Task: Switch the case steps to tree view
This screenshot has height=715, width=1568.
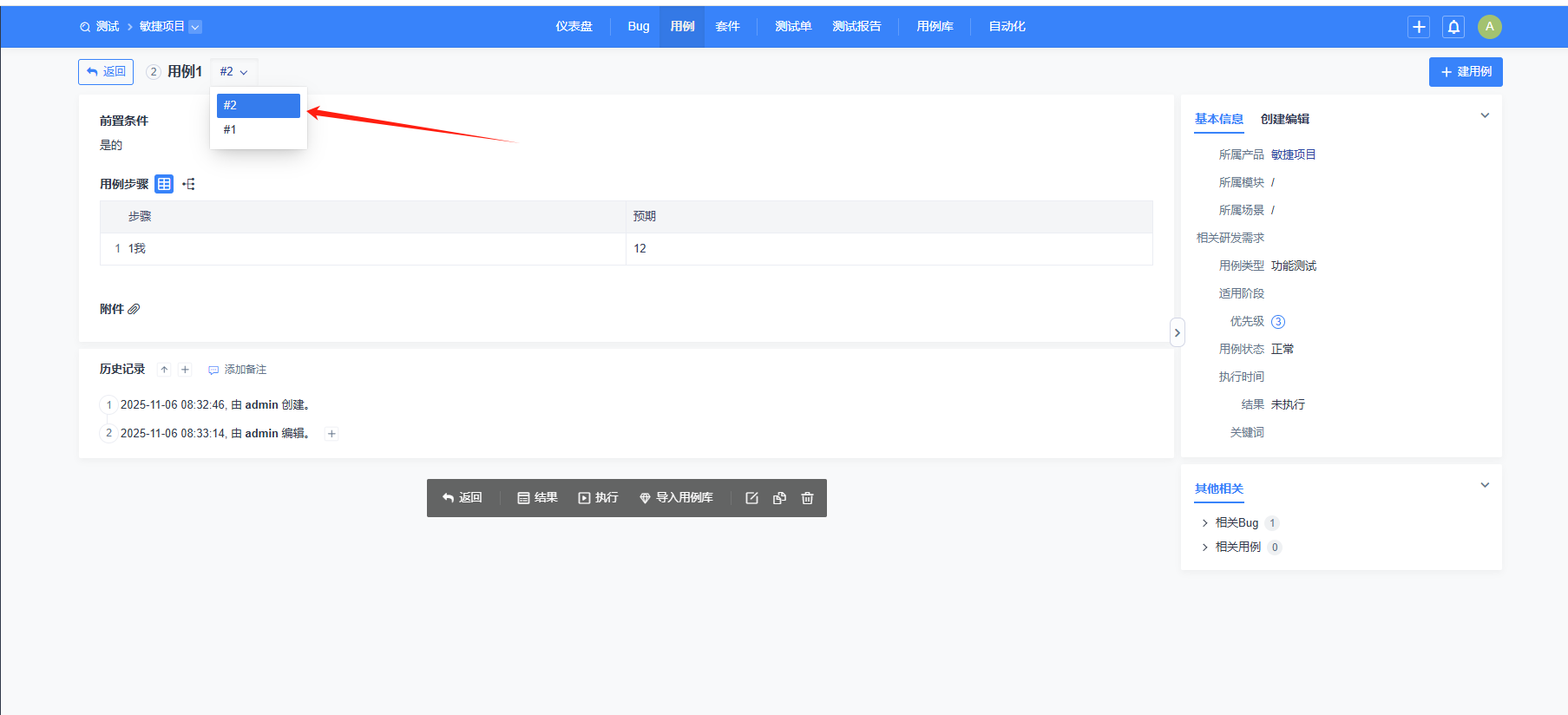Action: 188,184
